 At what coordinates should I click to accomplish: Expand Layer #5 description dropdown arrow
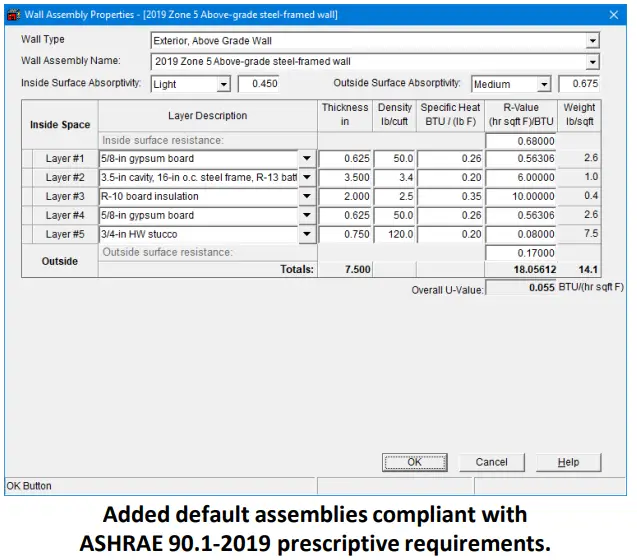[x=307, y=234]
